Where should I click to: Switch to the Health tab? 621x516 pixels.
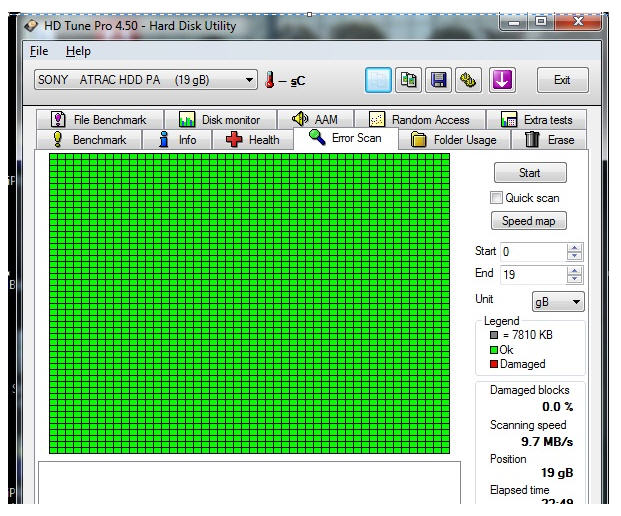click(253, 140)
